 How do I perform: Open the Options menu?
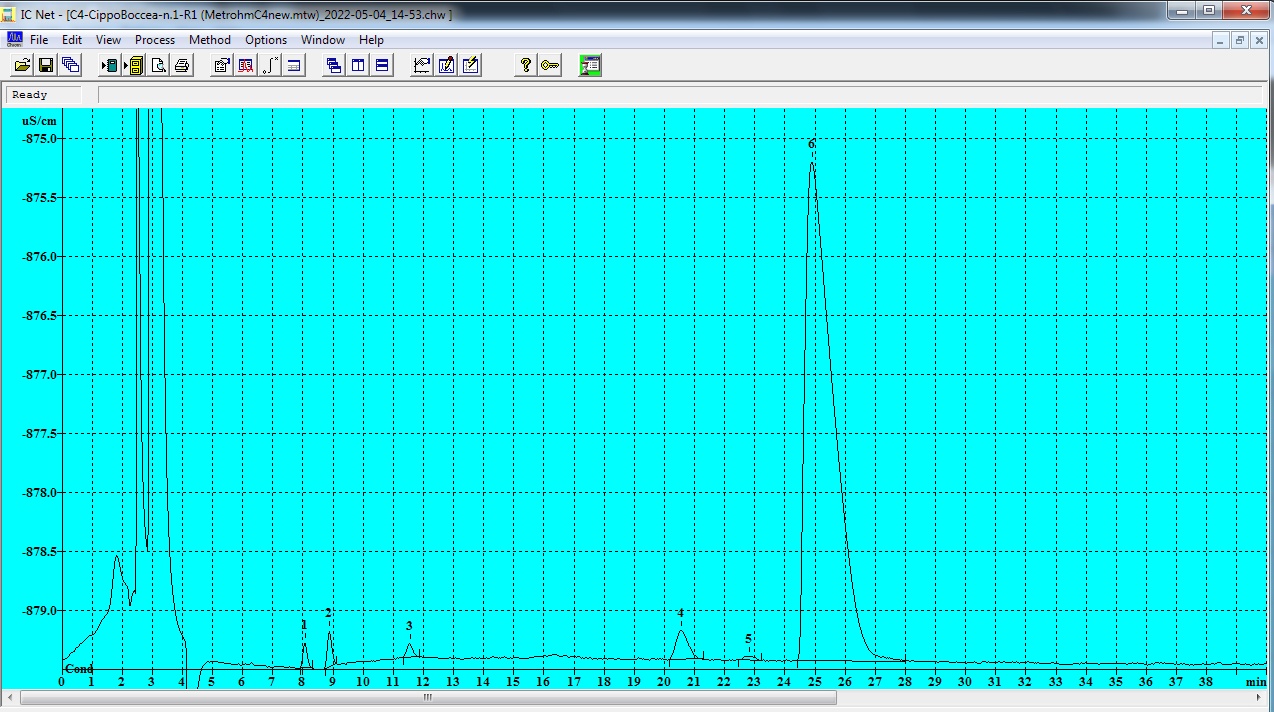click(x=266, y=40)
